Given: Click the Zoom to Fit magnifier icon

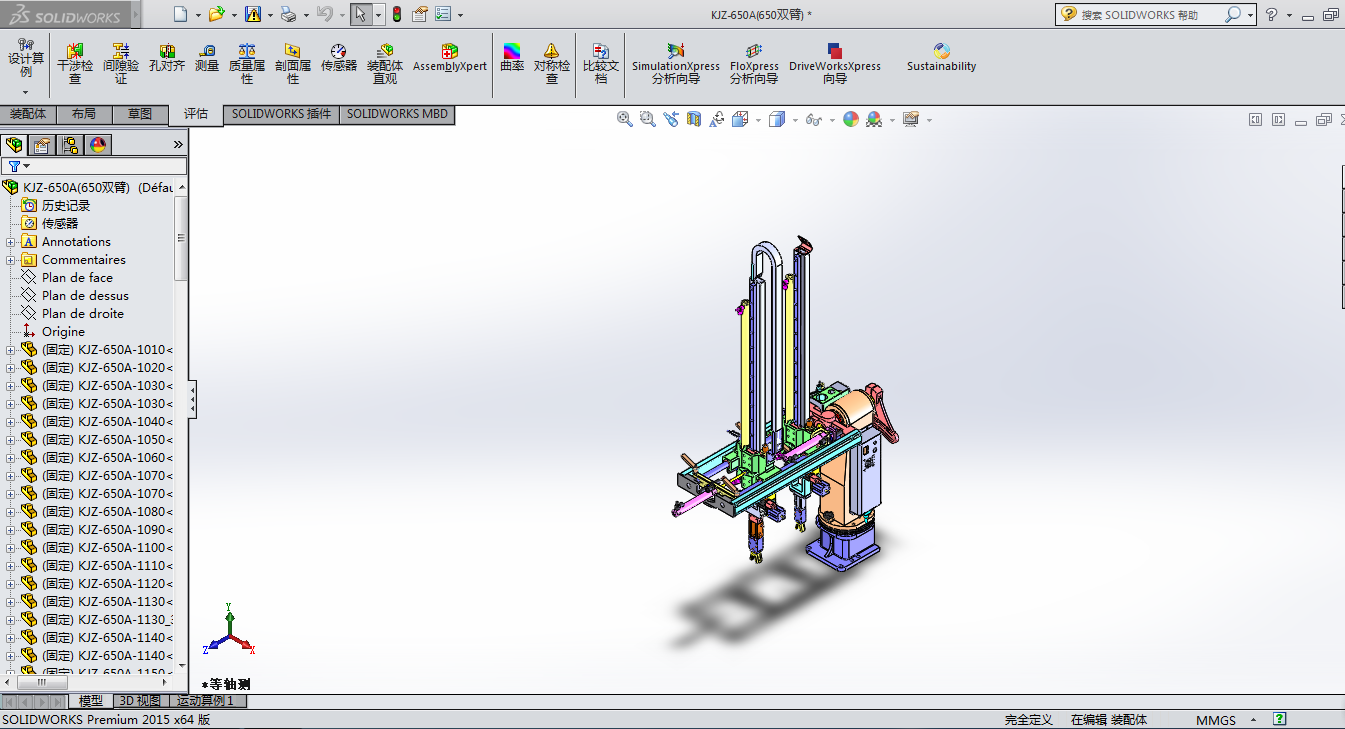Looking at the screenshot, I should click(625, 119).
